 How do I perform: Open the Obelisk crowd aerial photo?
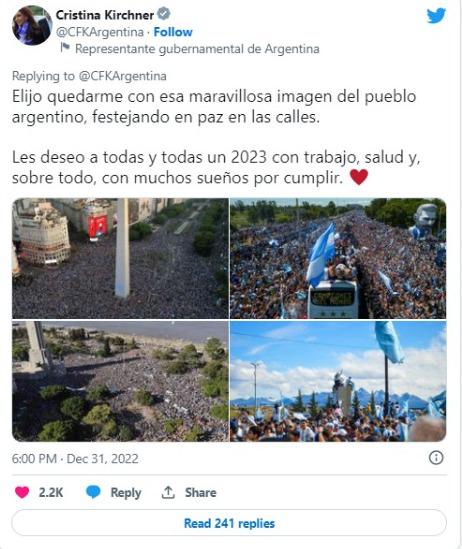pos(120,258)
